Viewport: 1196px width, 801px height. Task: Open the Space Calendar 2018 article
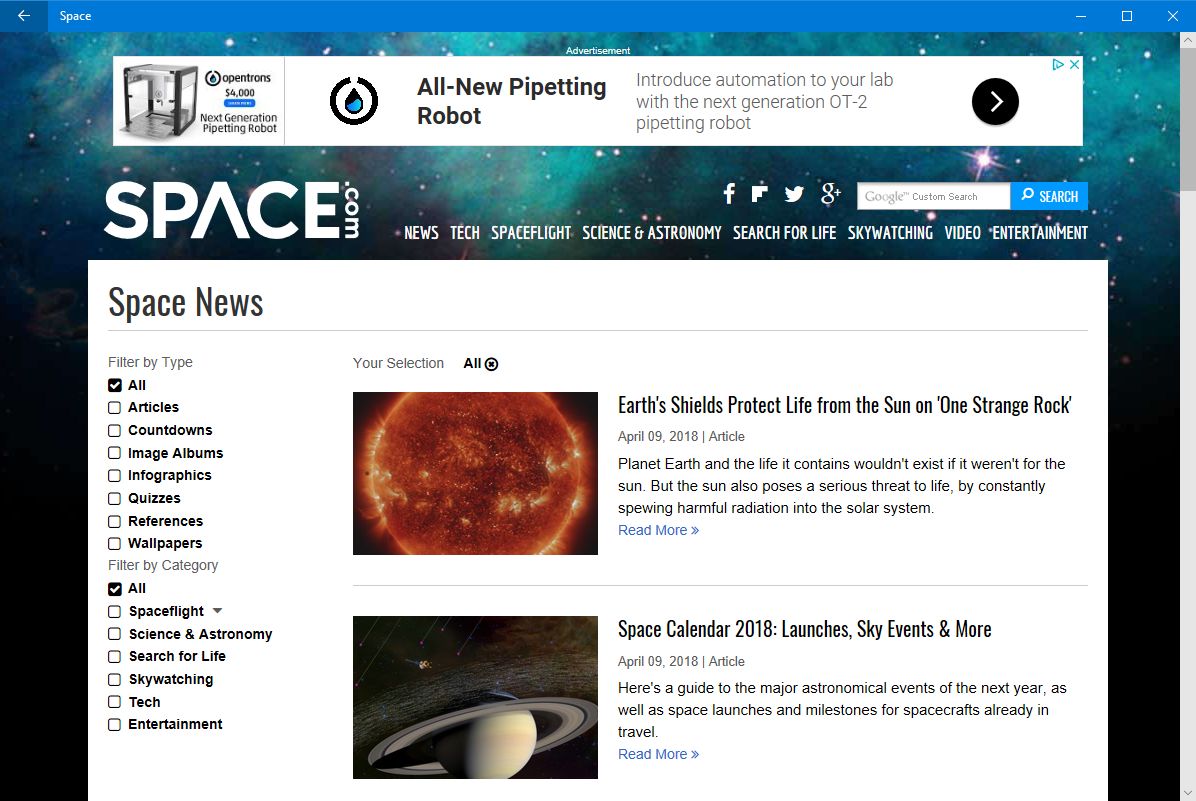(804, 629)
